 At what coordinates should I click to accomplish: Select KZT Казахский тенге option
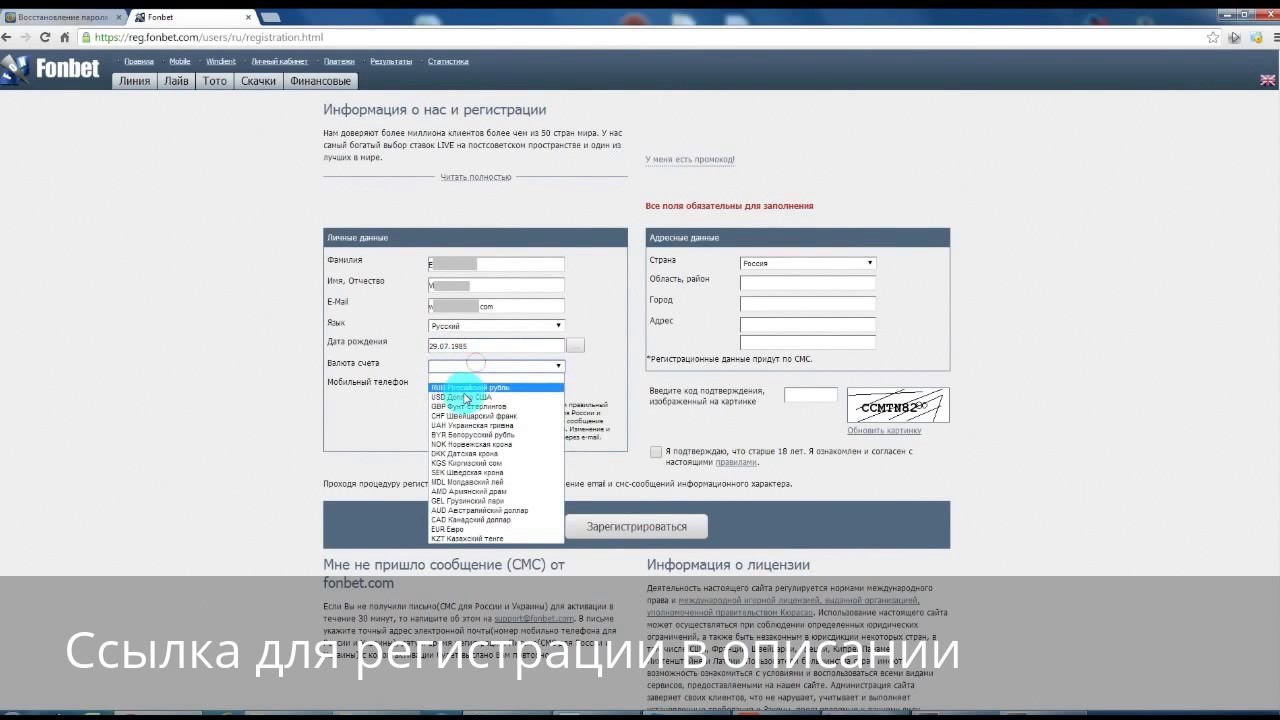(496, 539)
